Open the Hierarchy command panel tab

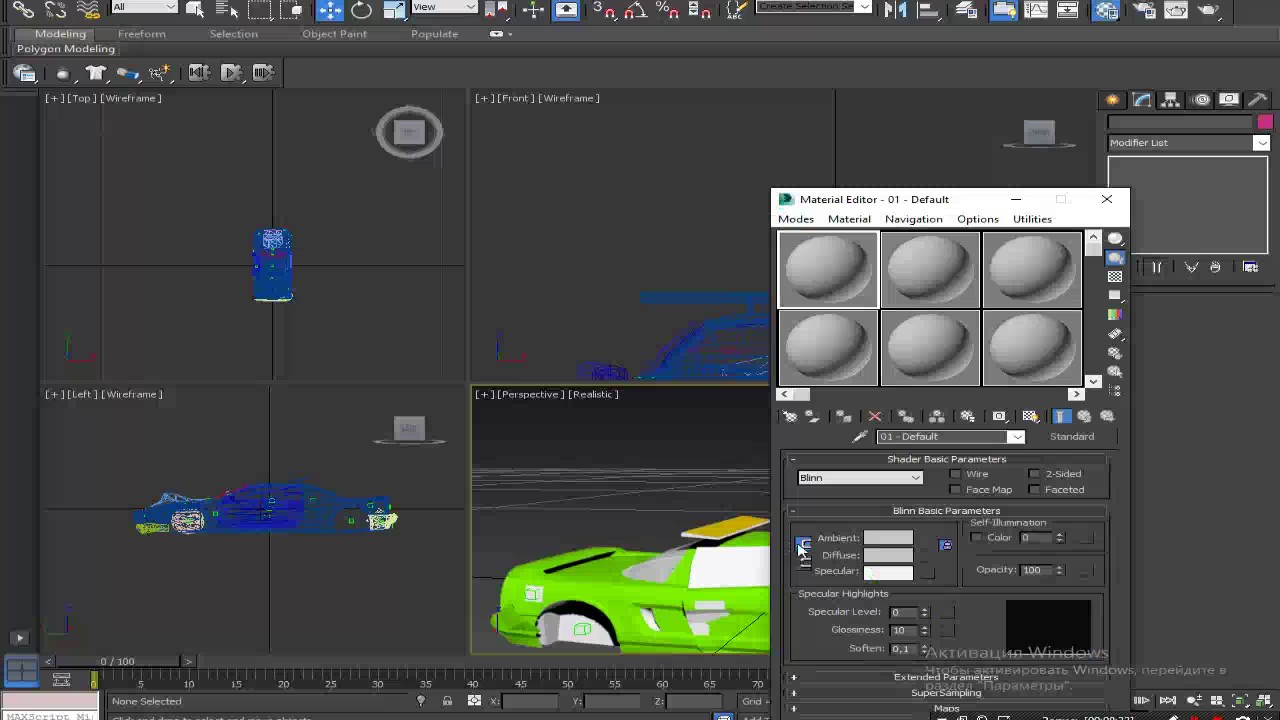tap(1170, 100)
